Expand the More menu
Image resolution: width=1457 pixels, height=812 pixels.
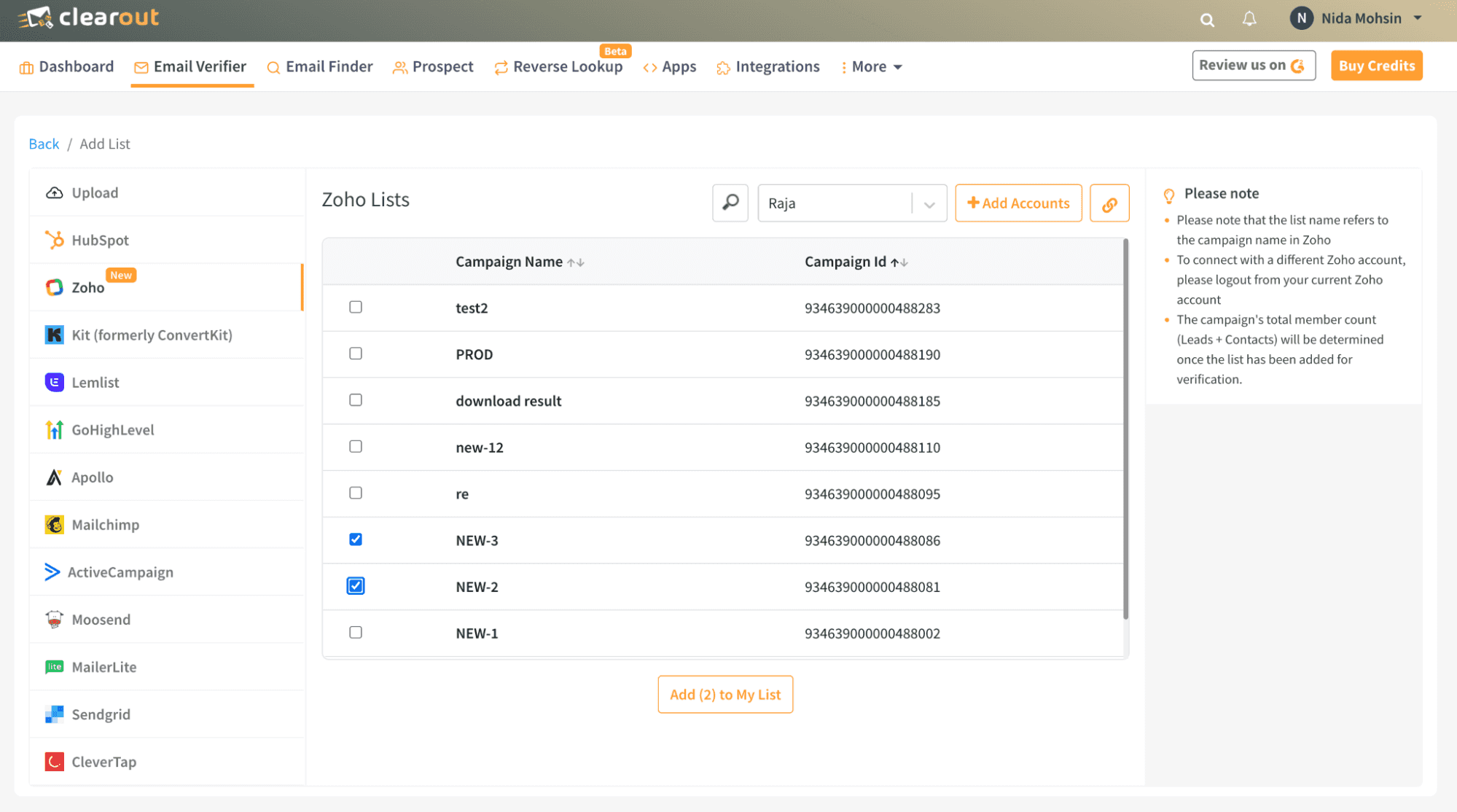(x=872, y=66)
